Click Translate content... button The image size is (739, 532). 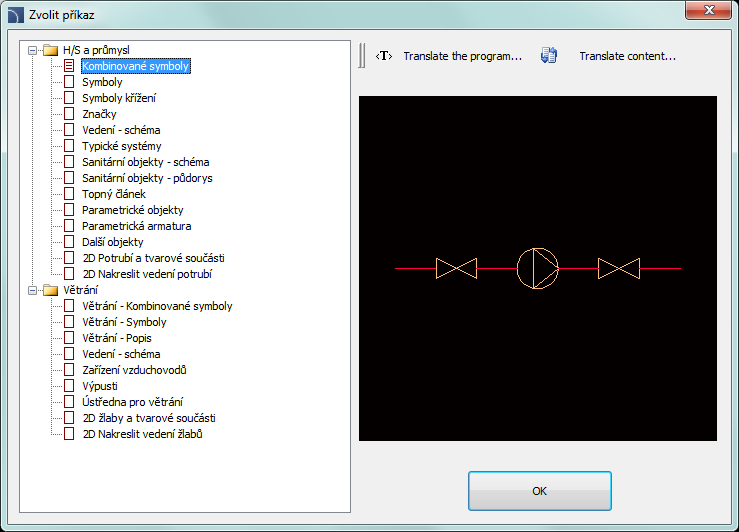pyautogui.click(x=627, y=56)
